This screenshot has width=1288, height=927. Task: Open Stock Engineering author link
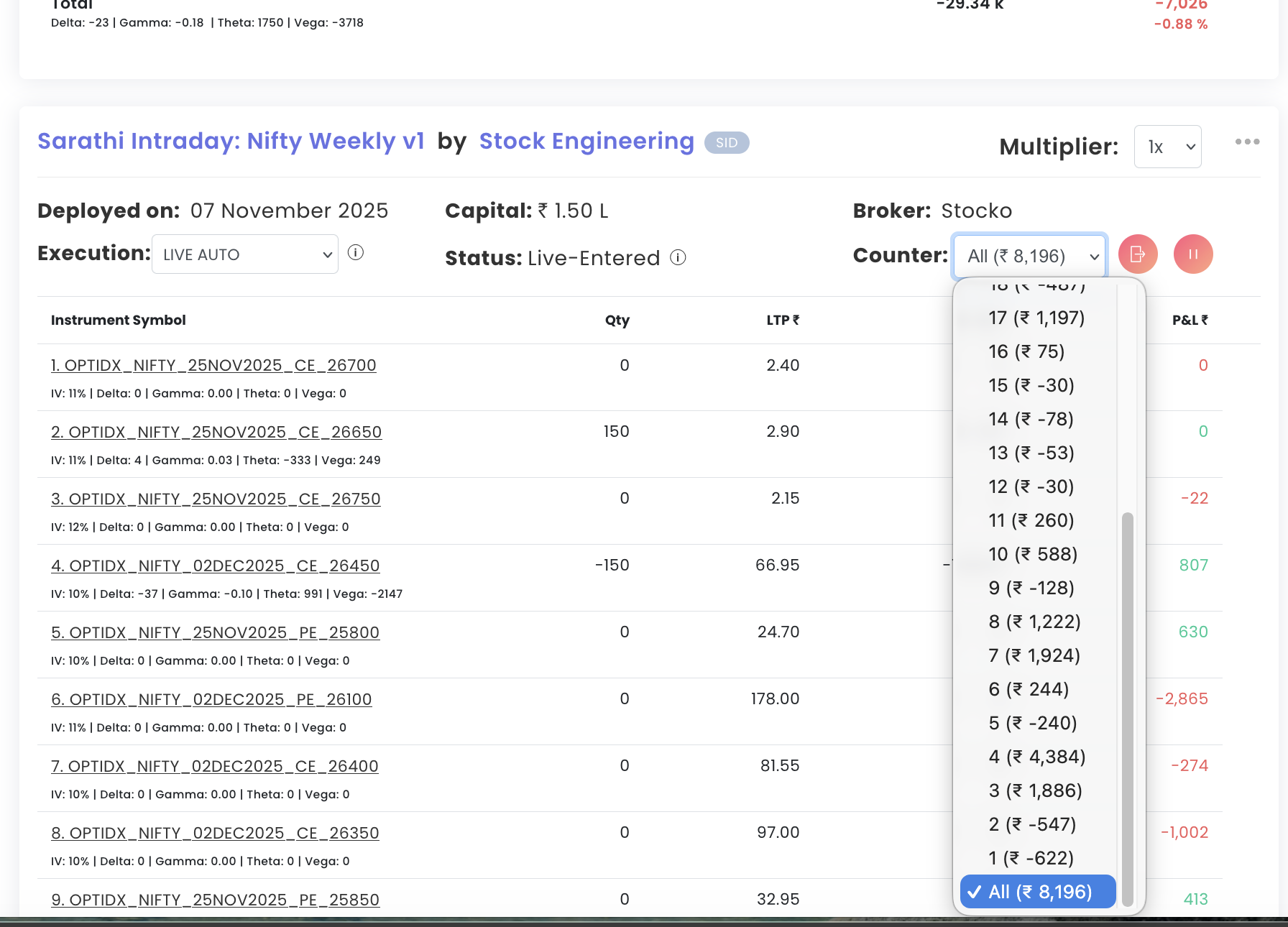click(x=586, y=141)
